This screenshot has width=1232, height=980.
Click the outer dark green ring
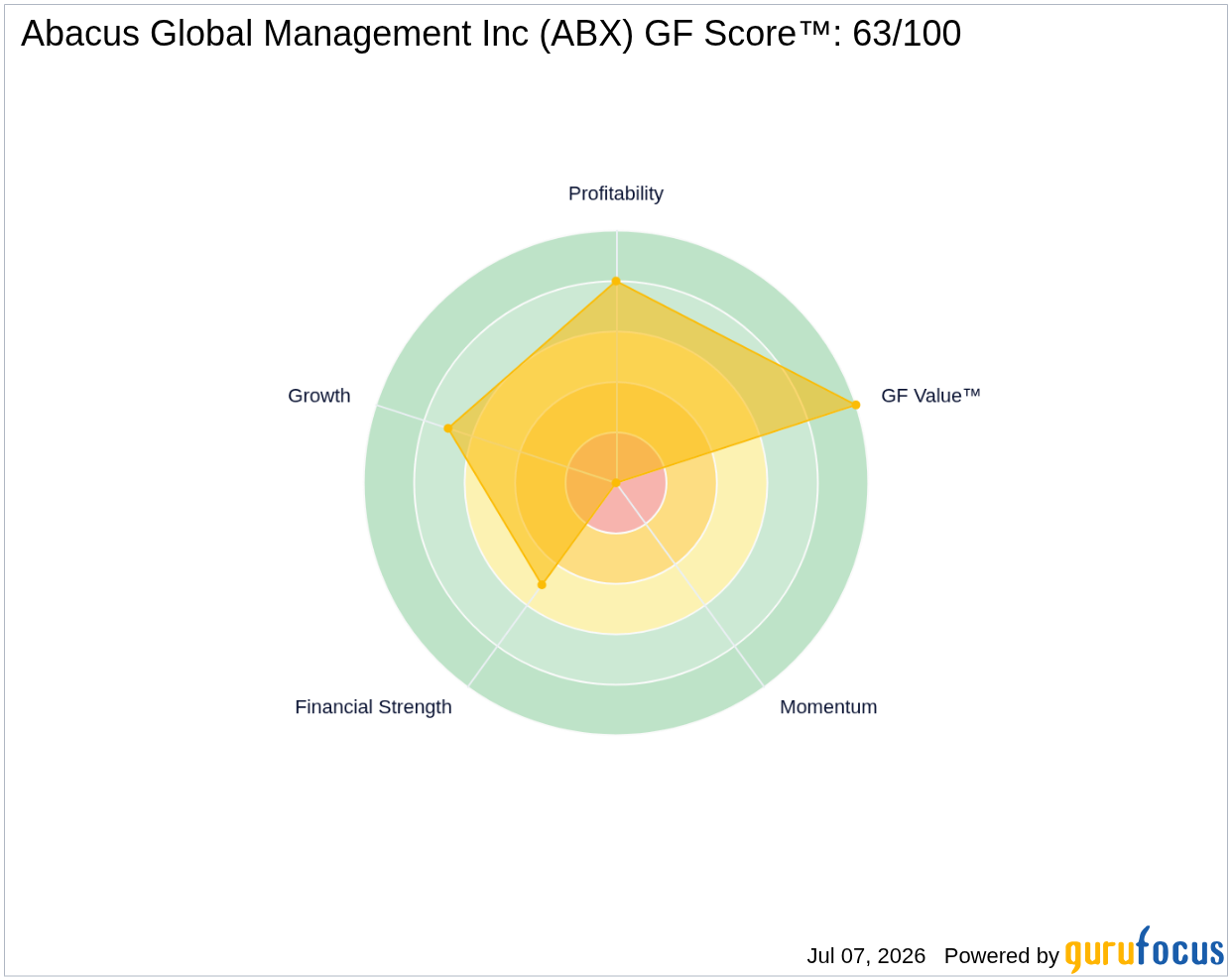click(x=616, y=710)
